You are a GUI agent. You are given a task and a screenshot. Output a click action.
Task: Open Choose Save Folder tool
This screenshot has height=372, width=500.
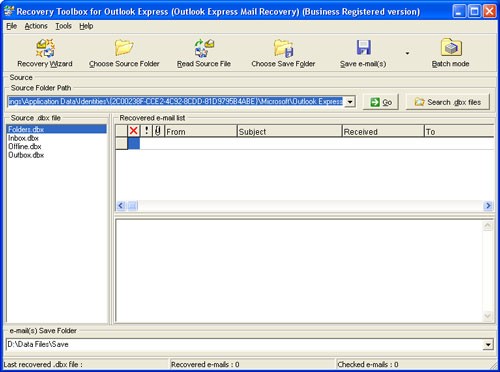tap(283, 53)
